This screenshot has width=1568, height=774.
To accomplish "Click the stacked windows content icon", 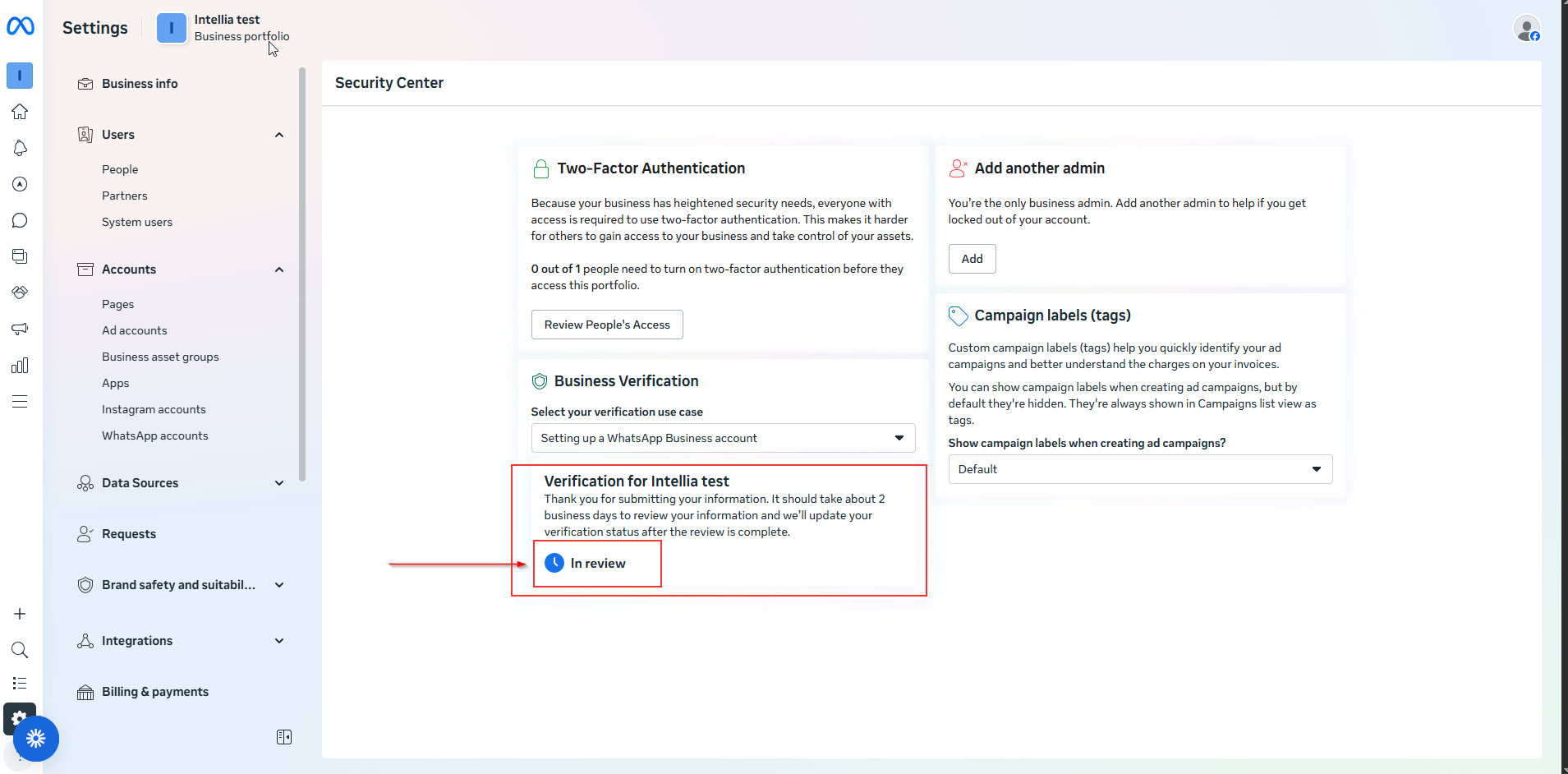I will coord(20,256).
